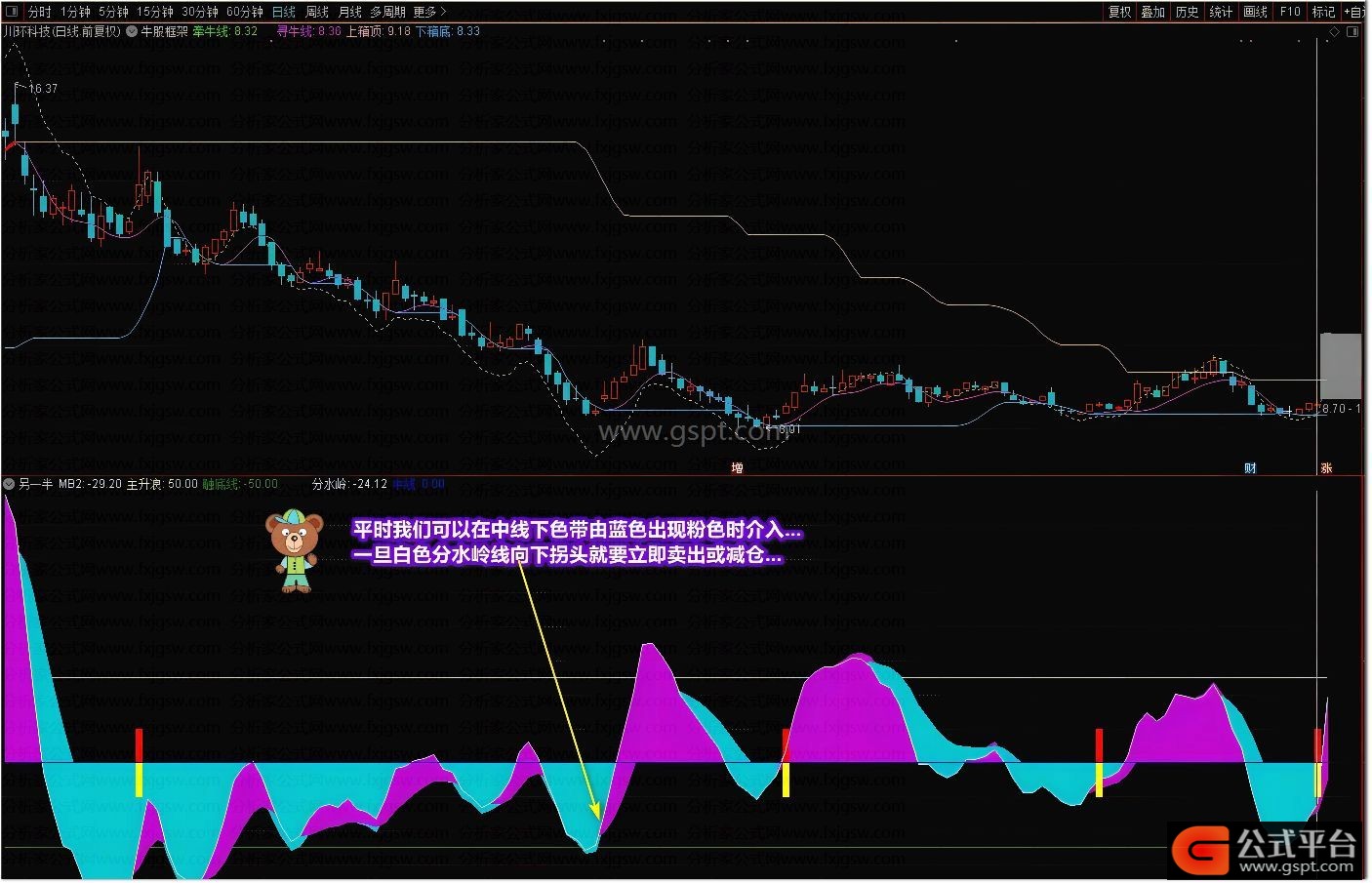This screenshot has width=1372, height=883.
Task: Click the 增 event marker on timeline
Action: [x=738, y=468]
